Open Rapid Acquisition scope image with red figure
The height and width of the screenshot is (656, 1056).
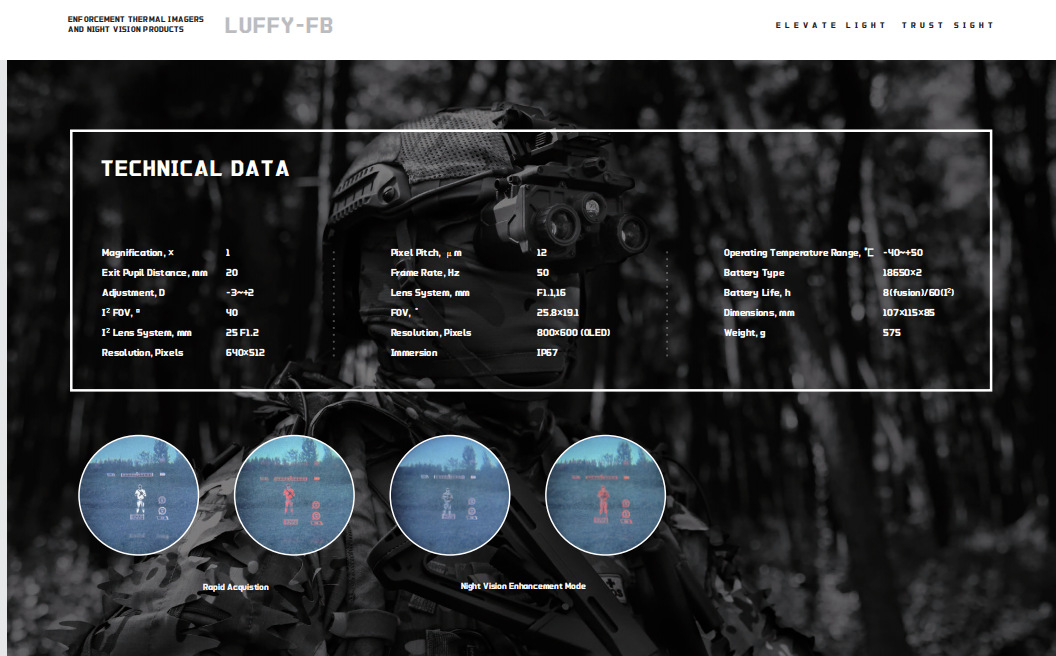point(294,495)
